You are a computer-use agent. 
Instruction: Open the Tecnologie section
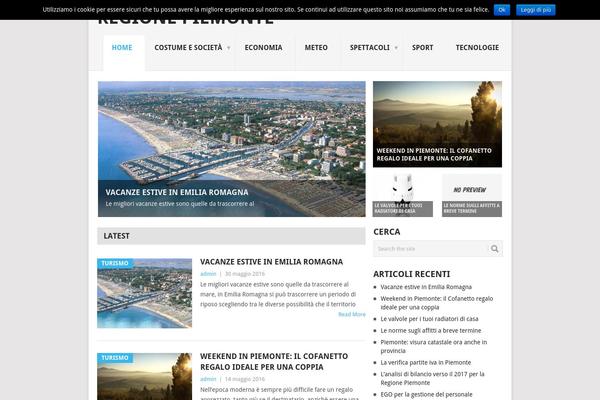[x=477, y=48]
